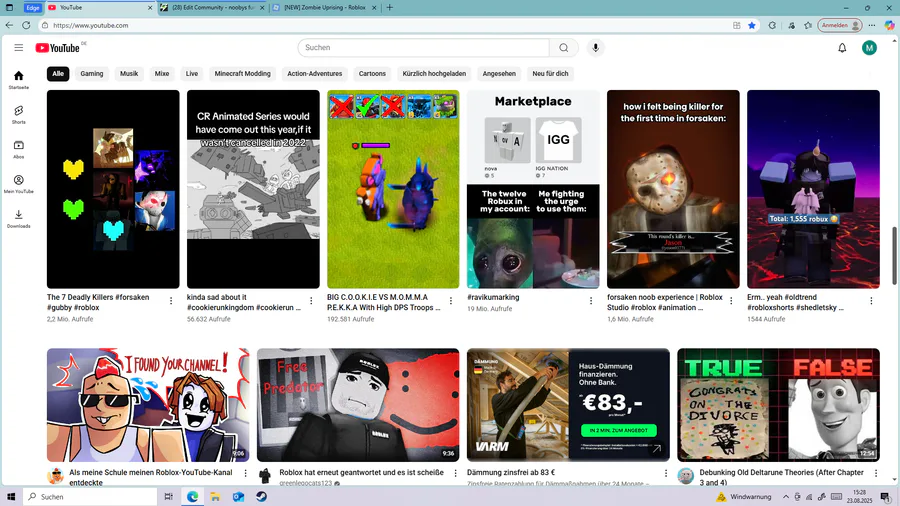Reload the page with refresh icon
Viewport: 900px width, 506px height.
pyautogui.click(x=26, y=25)
